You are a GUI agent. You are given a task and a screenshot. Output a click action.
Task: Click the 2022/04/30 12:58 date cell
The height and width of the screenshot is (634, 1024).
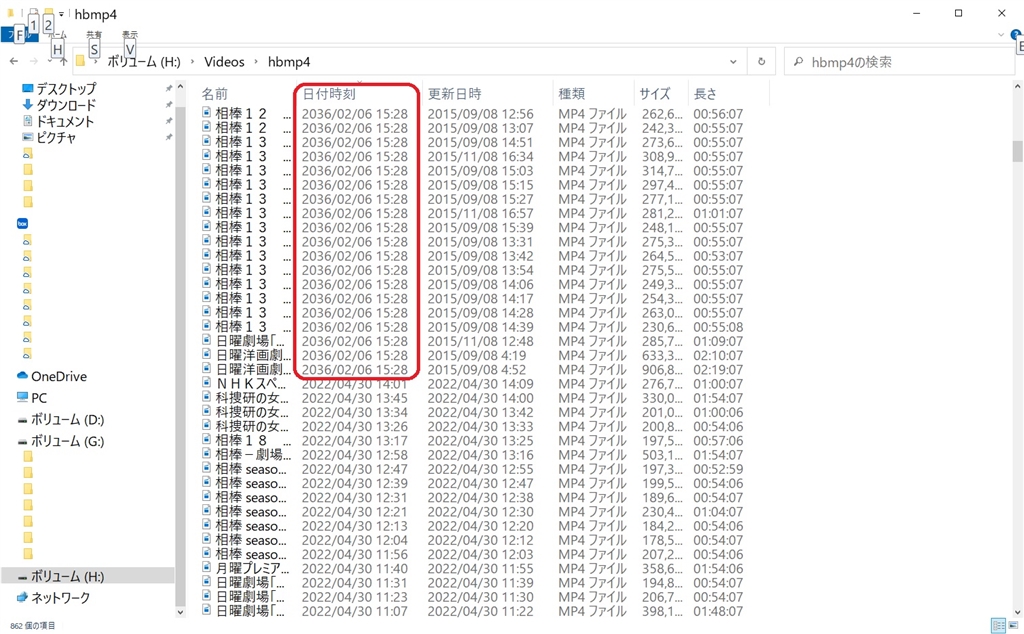coord(354,454)
